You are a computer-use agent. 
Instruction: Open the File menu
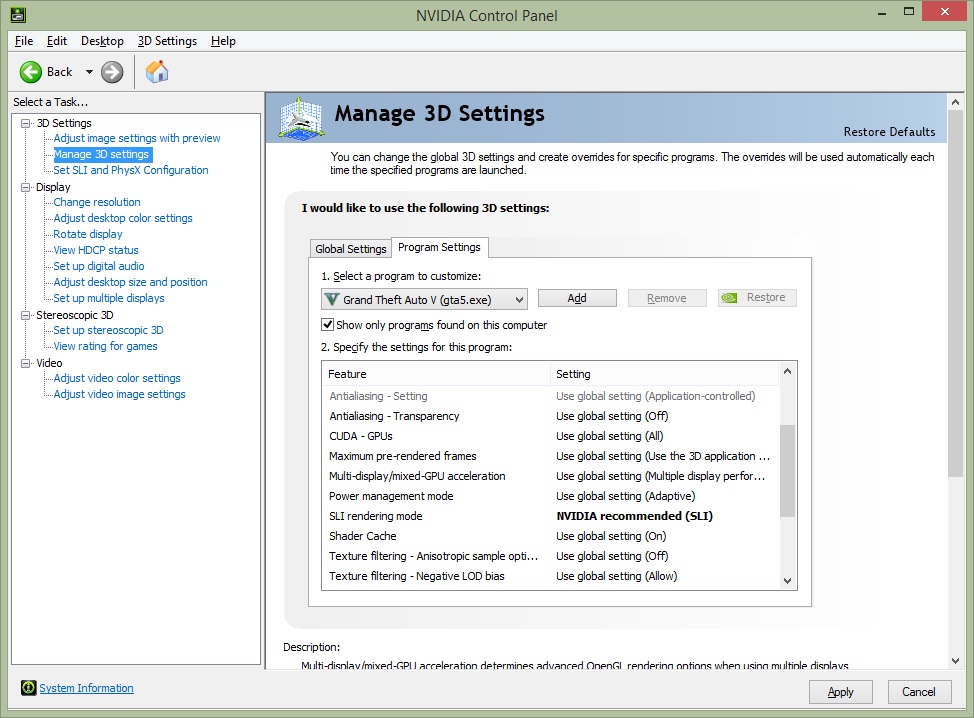click(24, 41)
